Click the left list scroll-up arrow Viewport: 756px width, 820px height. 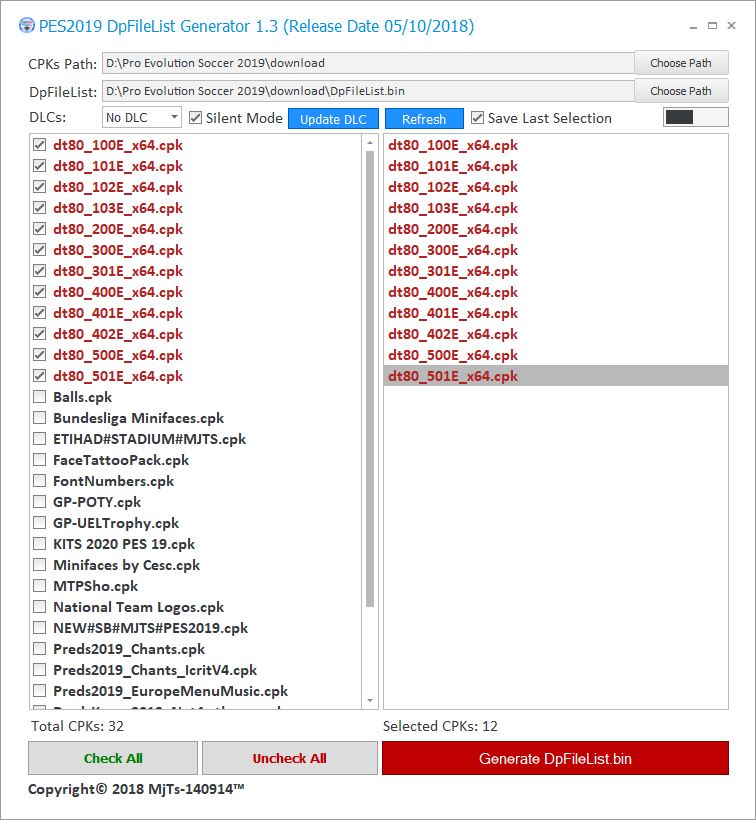point(370,143)
